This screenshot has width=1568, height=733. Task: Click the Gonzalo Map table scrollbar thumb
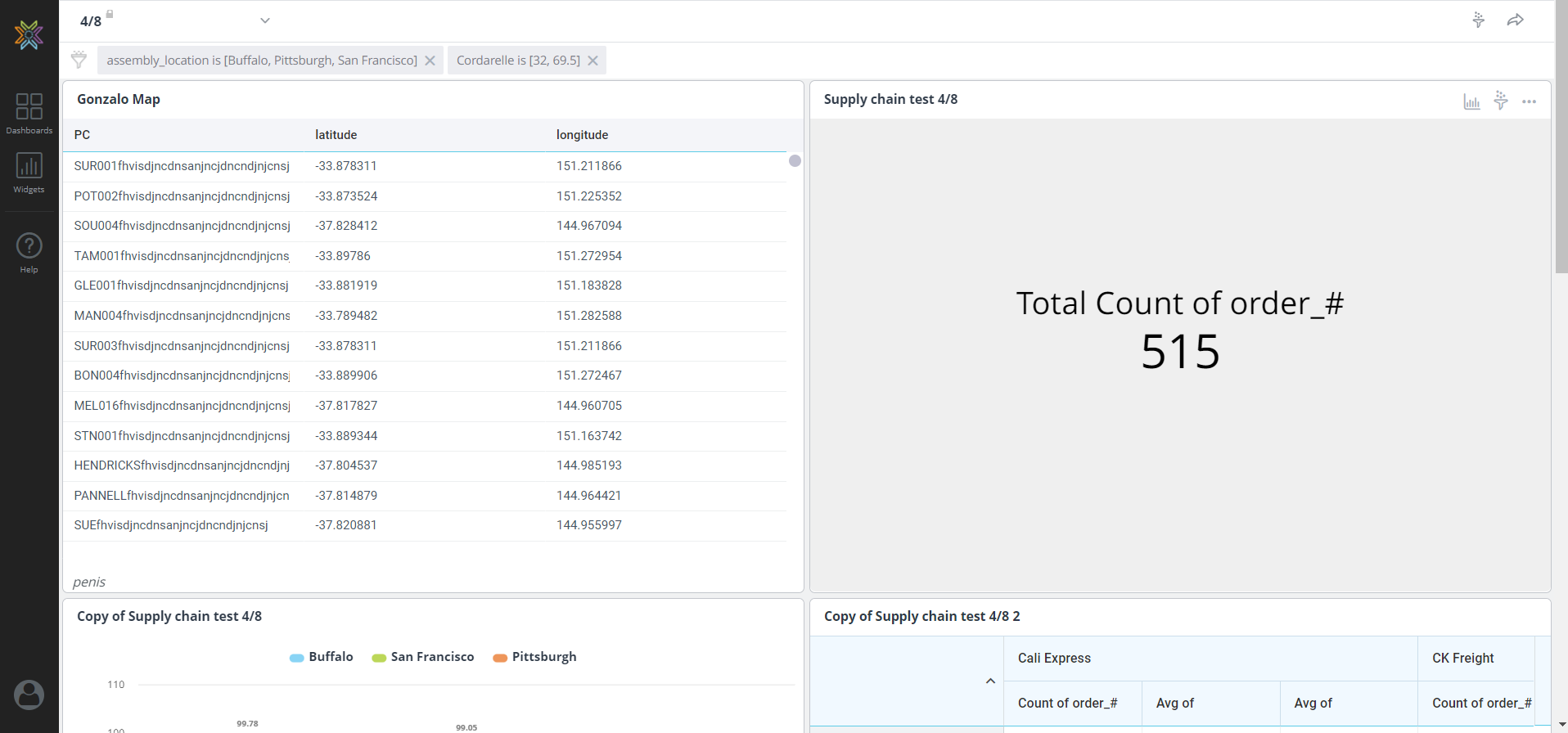pos(795,161)
